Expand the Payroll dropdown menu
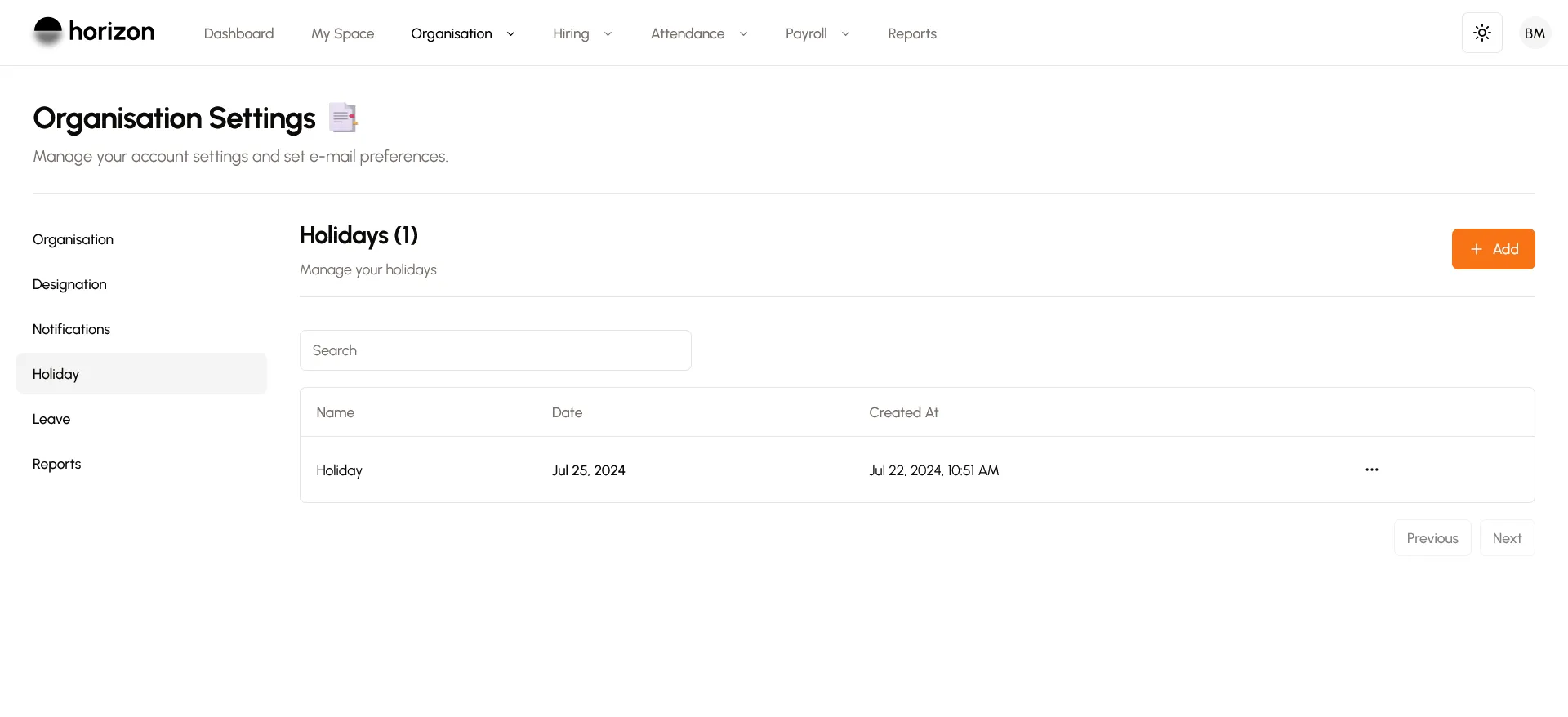This screenshot has height=717, width=1568. pyautogui.click(x=817, y=33)
